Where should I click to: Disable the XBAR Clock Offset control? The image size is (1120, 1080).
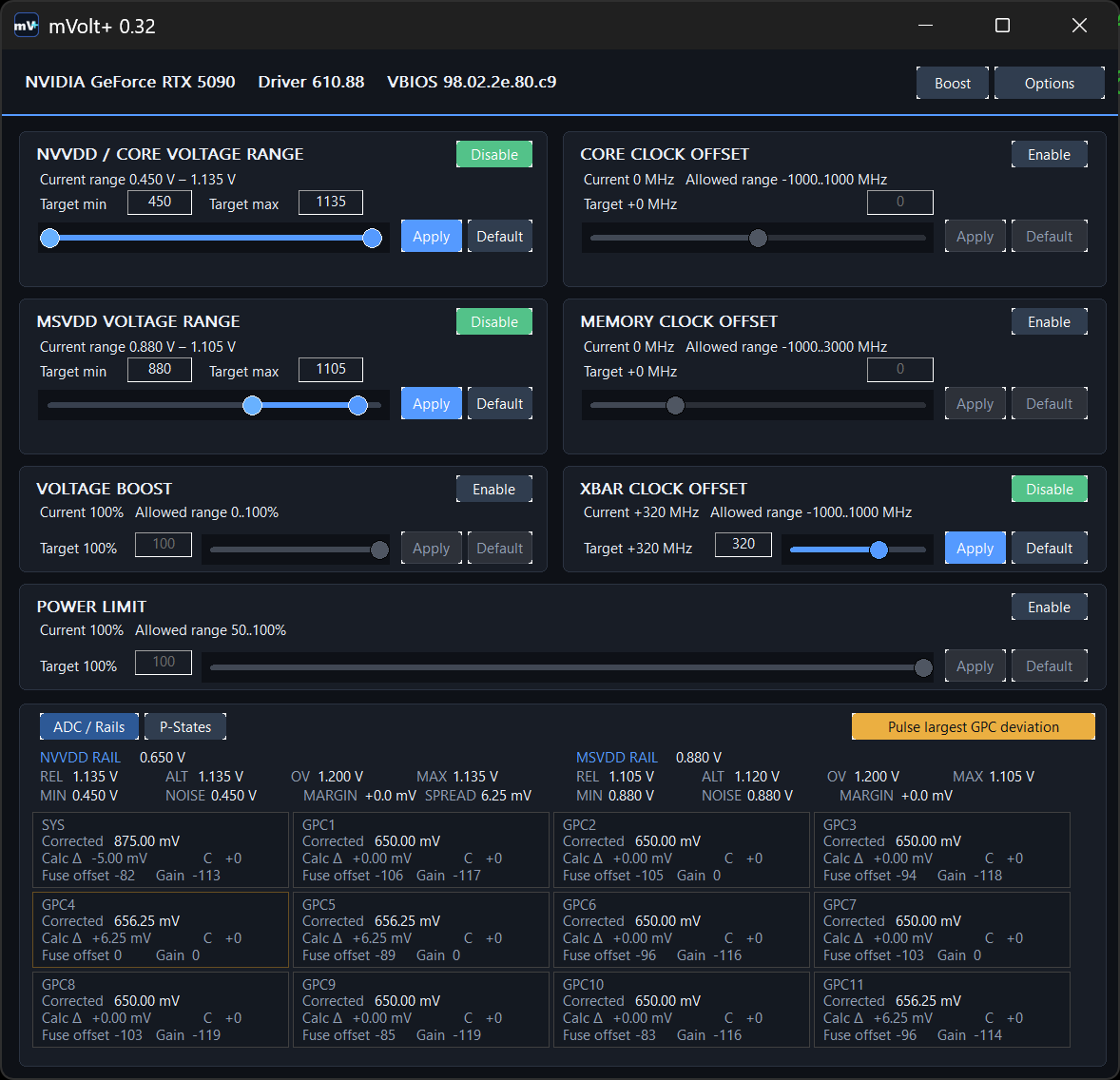[x=1049, y=490]
